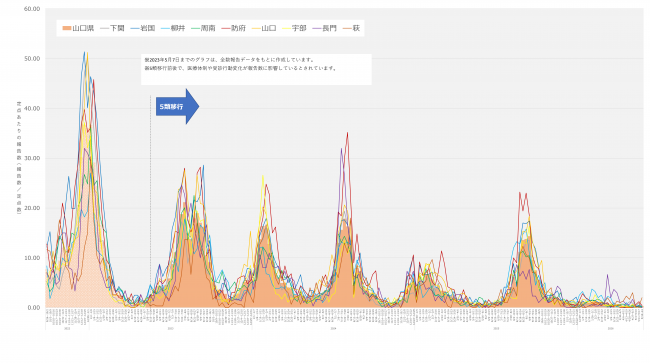Screen dimensions: 650x363
Task: Select the 岩国 legend entry
Action: click(143, 28)
